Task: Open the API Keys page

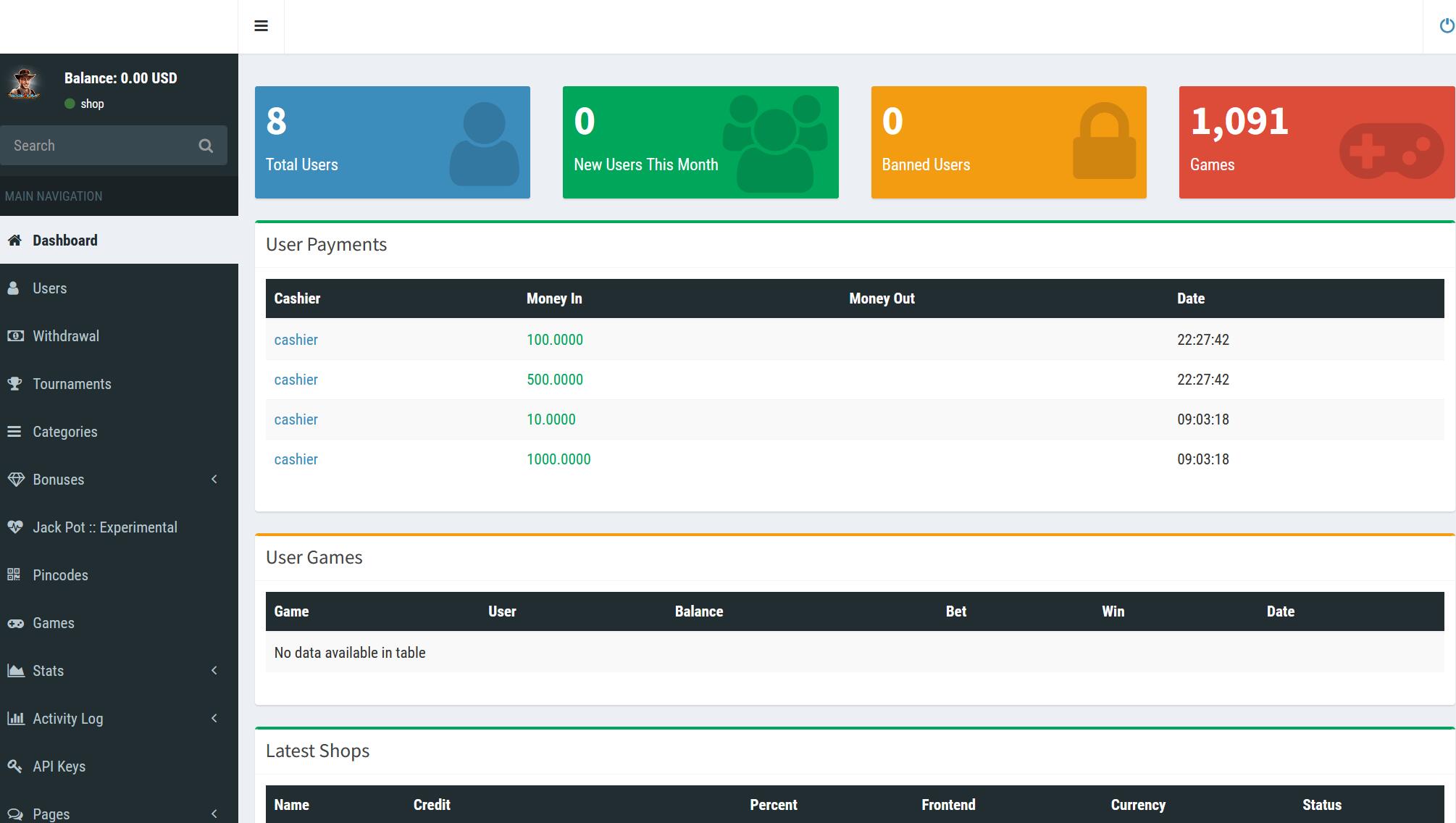Action: tap(119, 766)
